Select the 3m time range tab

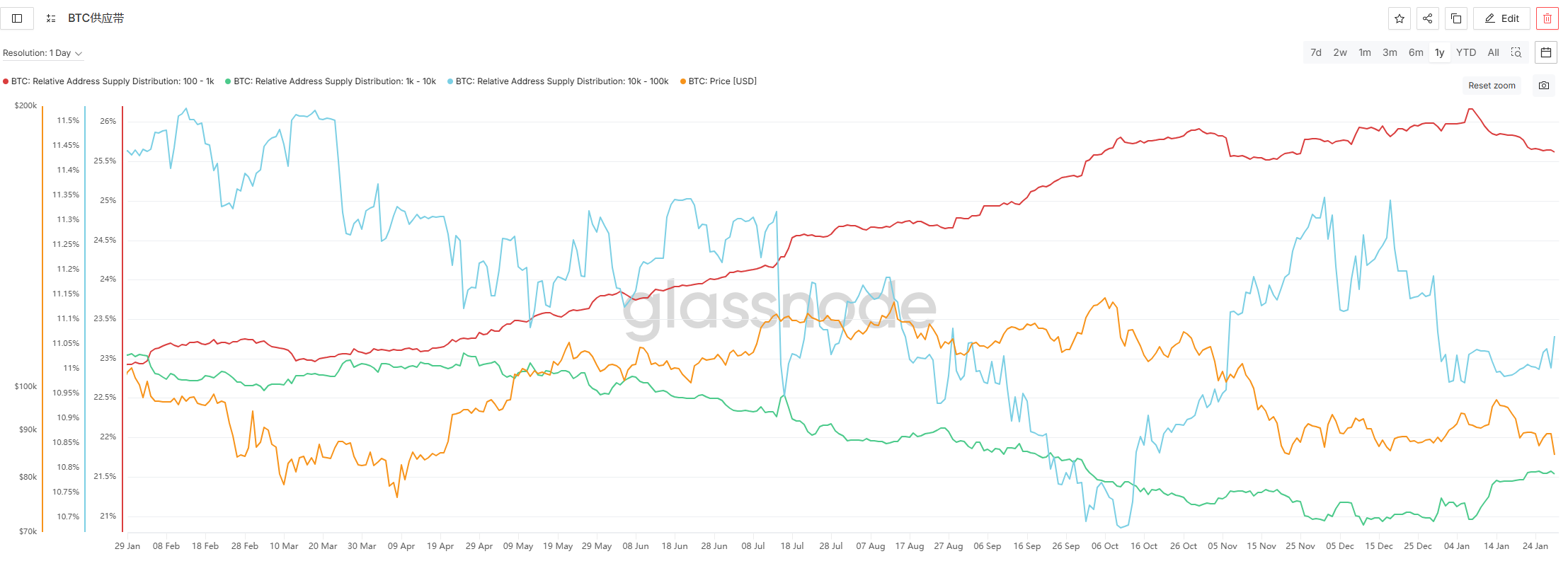1390,52
